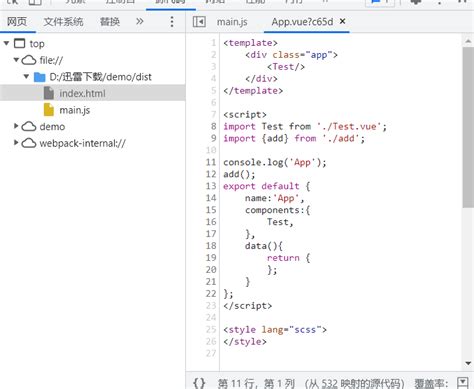Set a breakpoint on line number 9
The image size is (474, 389).
click(213, 138)
